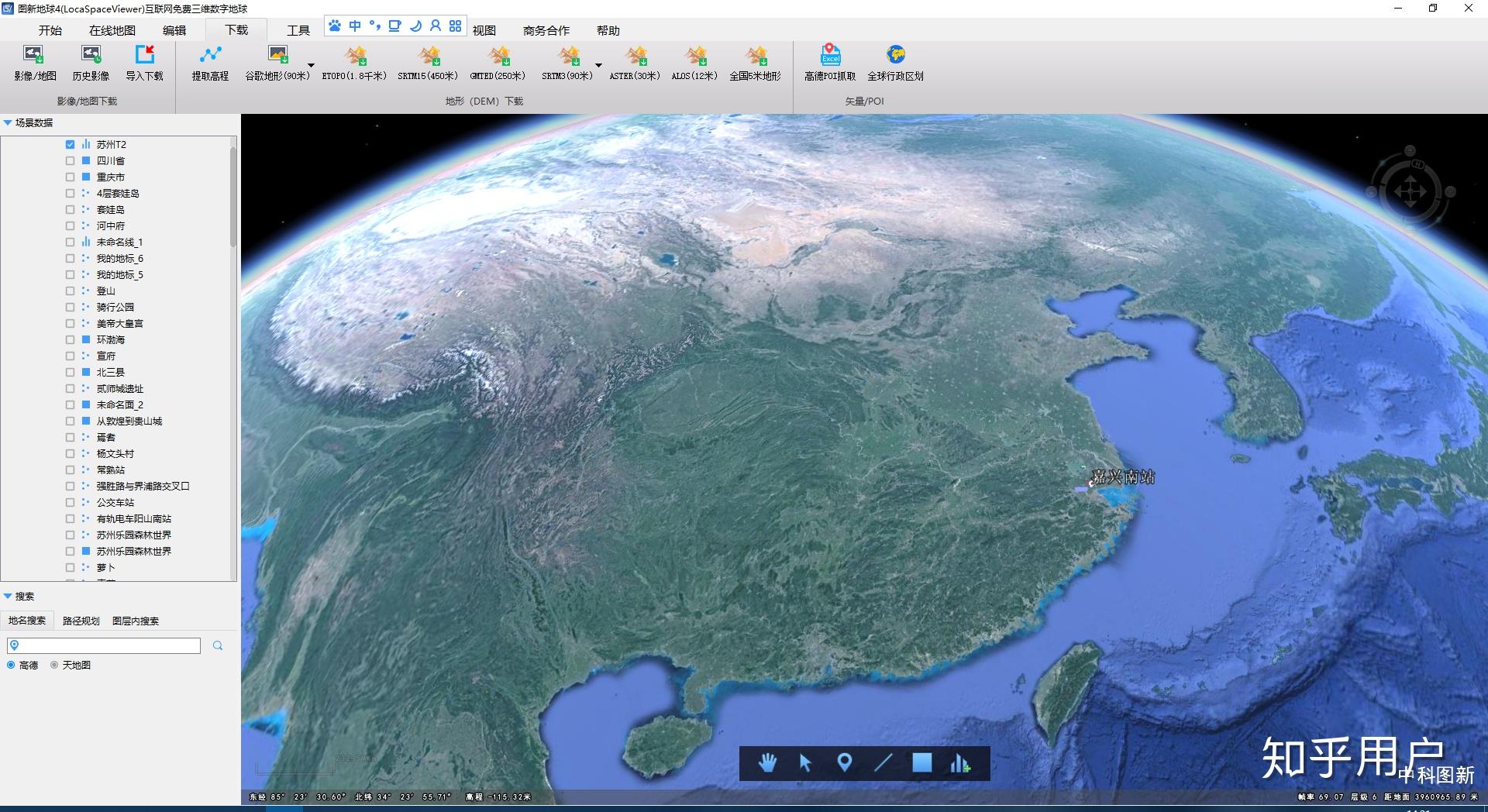Viewport: 1488px width, 812px height.
Task: Show the 河中府 layer via its checkbox
Action: (x=71, y=226)
